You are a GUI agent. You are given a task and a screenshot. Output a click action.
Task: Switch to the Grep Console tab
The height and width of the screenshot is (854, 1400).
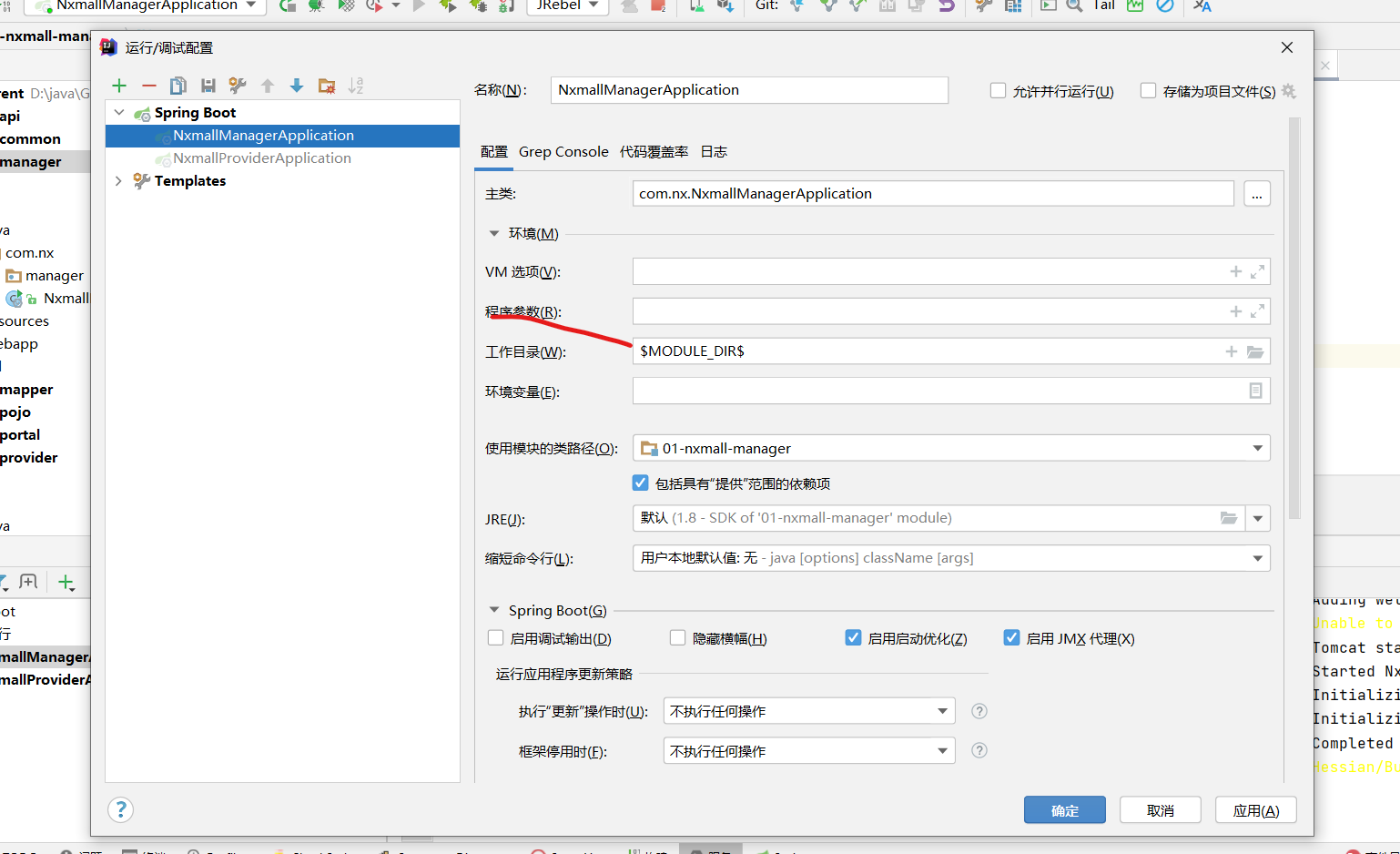(563, 152)
